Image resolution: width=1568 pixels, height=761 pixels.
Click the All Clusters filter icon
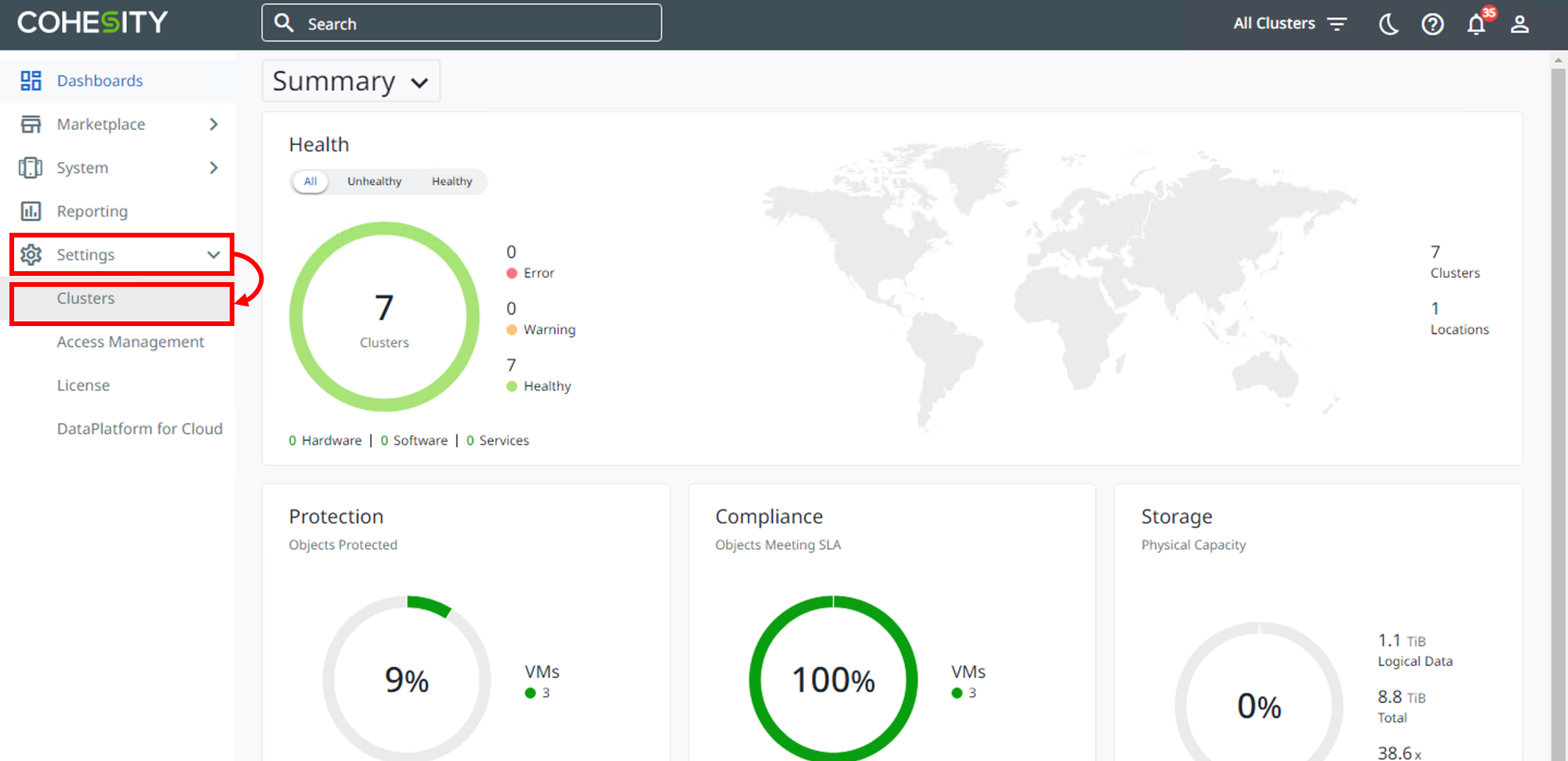click(1337, 24)
